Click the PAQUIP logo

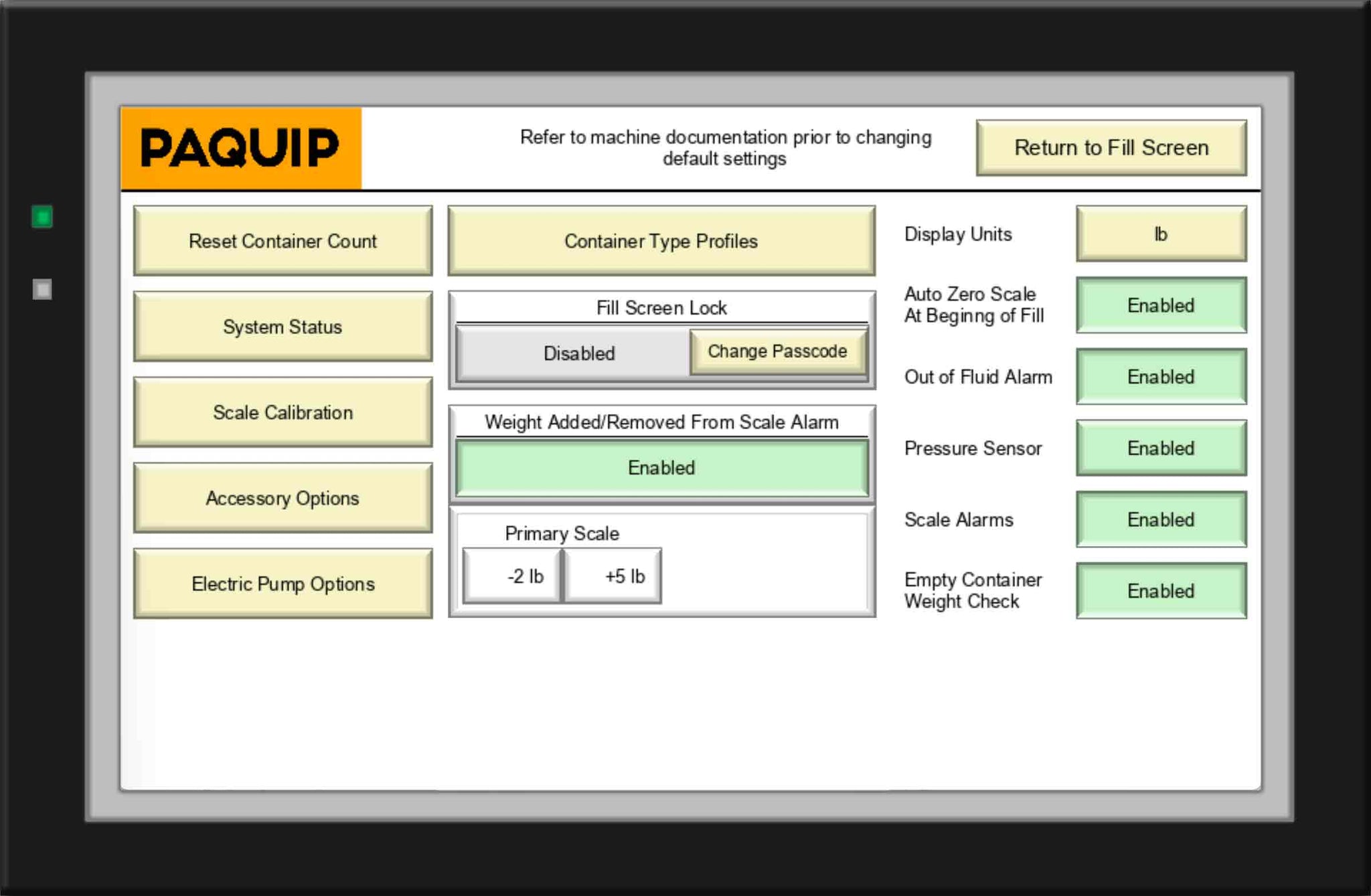click(x=240, y=148)
